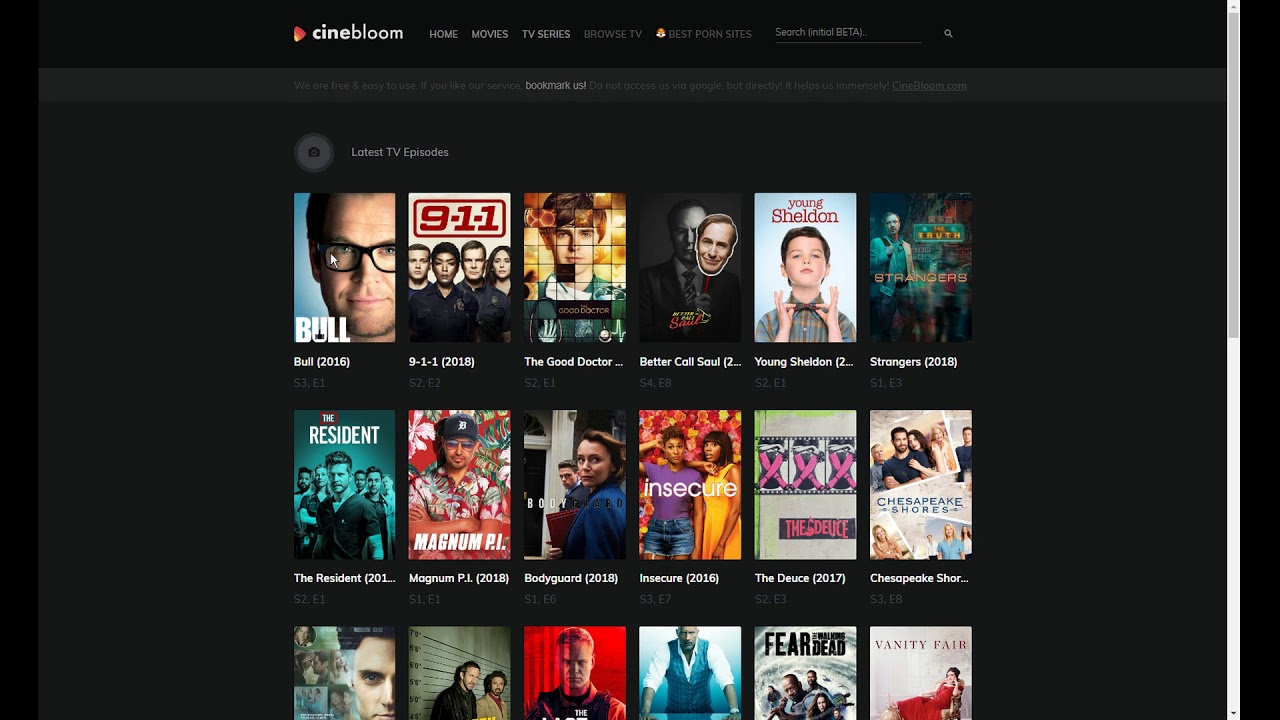Open the Bull poster thumbnail
The height and width of the screenshot is (720, 1280).
pos(345,268)
